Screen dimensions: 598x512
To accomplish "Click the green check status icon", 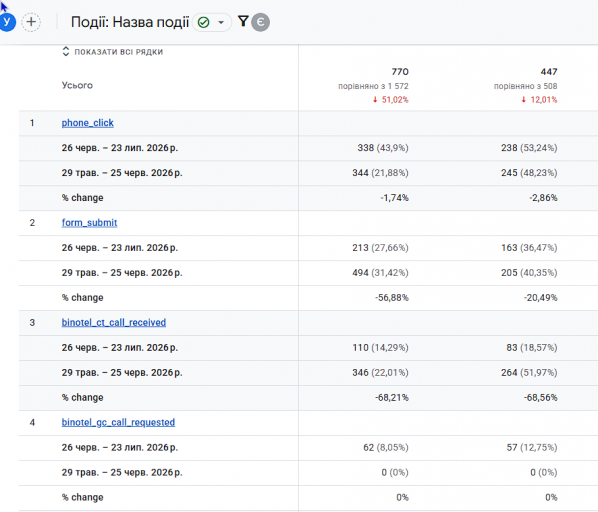I will [x=204, y=22].
